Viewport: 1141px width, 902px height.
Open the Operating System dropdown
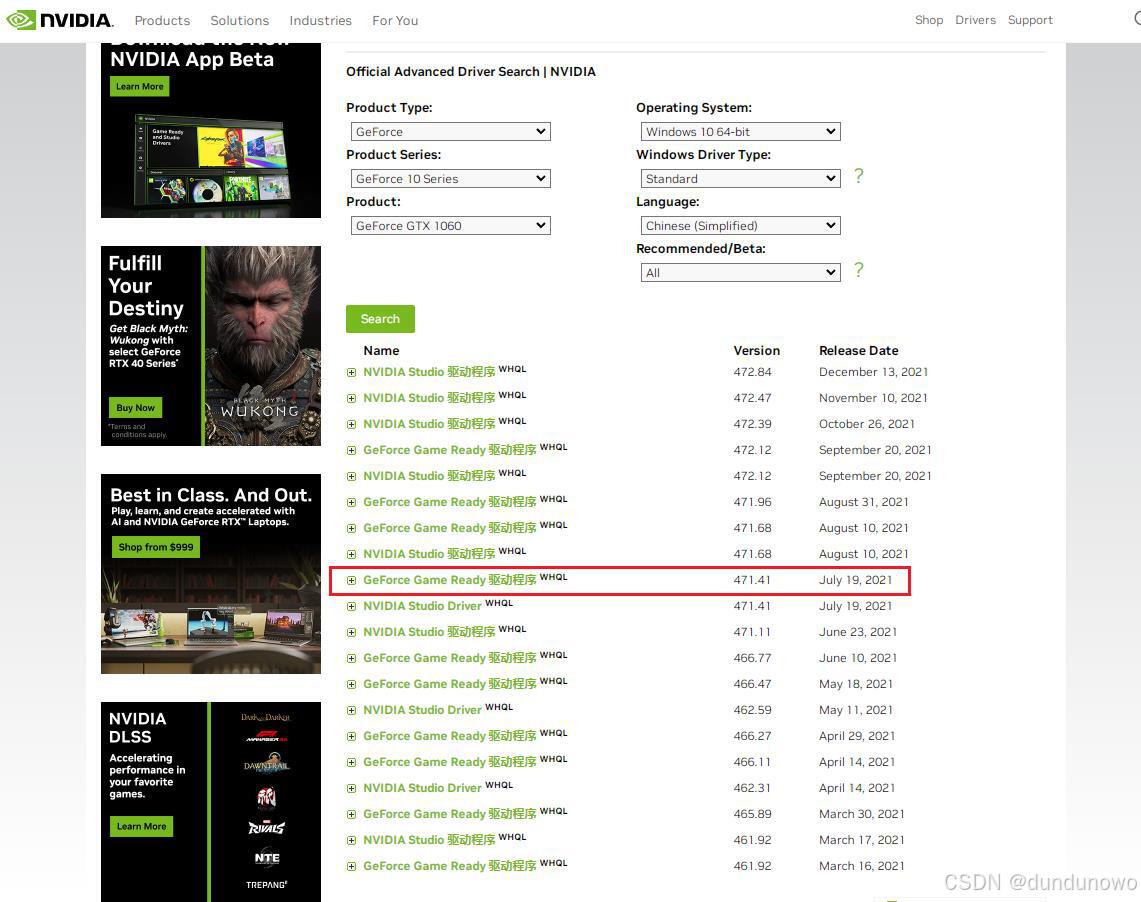point(740,132)
